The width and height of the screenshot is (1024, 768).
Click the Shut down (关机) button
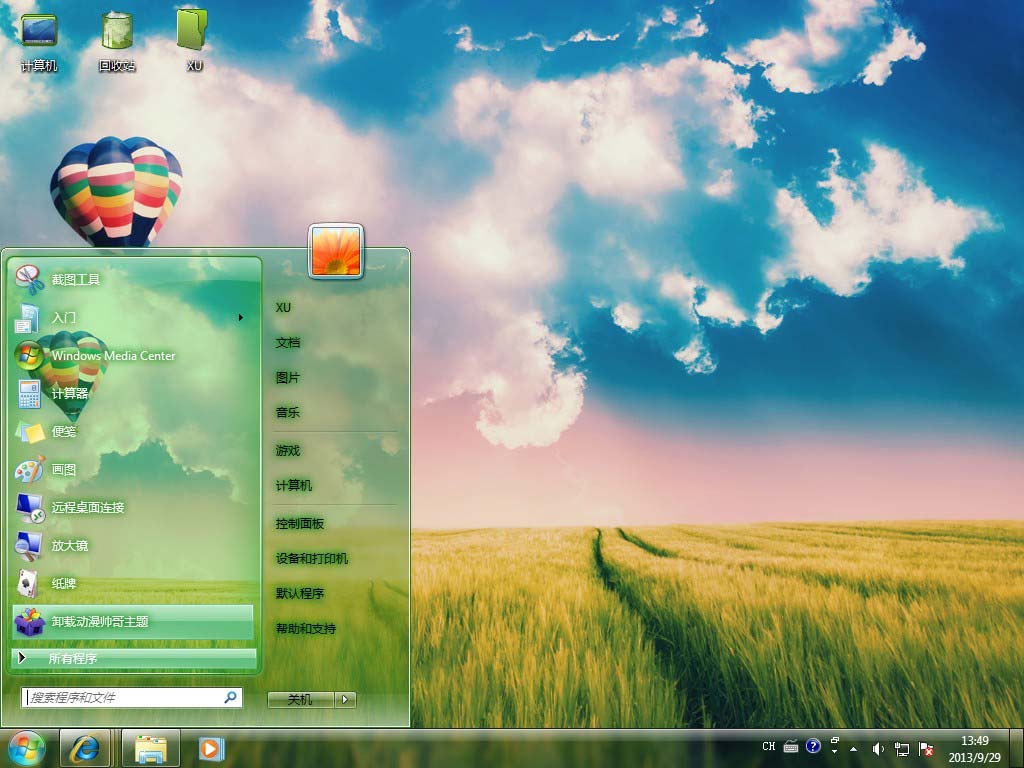tap(300, 700)
